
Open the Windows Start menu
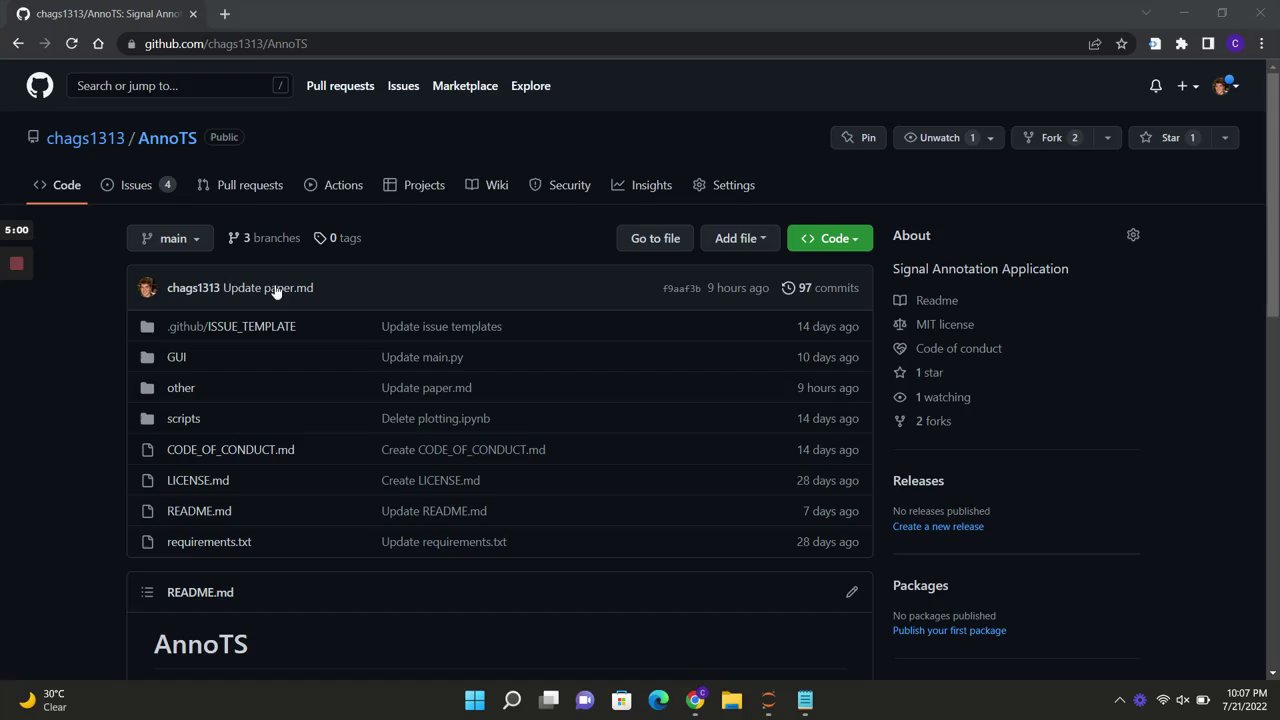(475, 700)
